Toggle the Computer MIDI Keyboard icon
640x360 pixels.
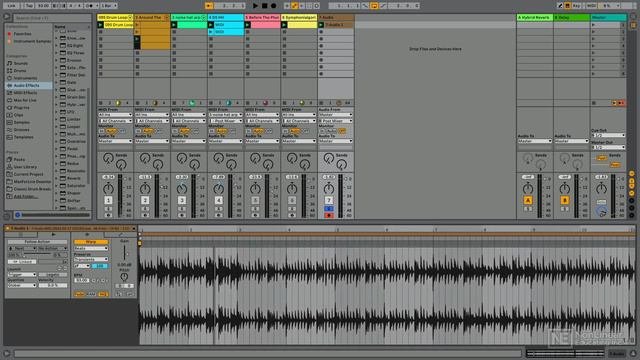click(x=567, y=6)
